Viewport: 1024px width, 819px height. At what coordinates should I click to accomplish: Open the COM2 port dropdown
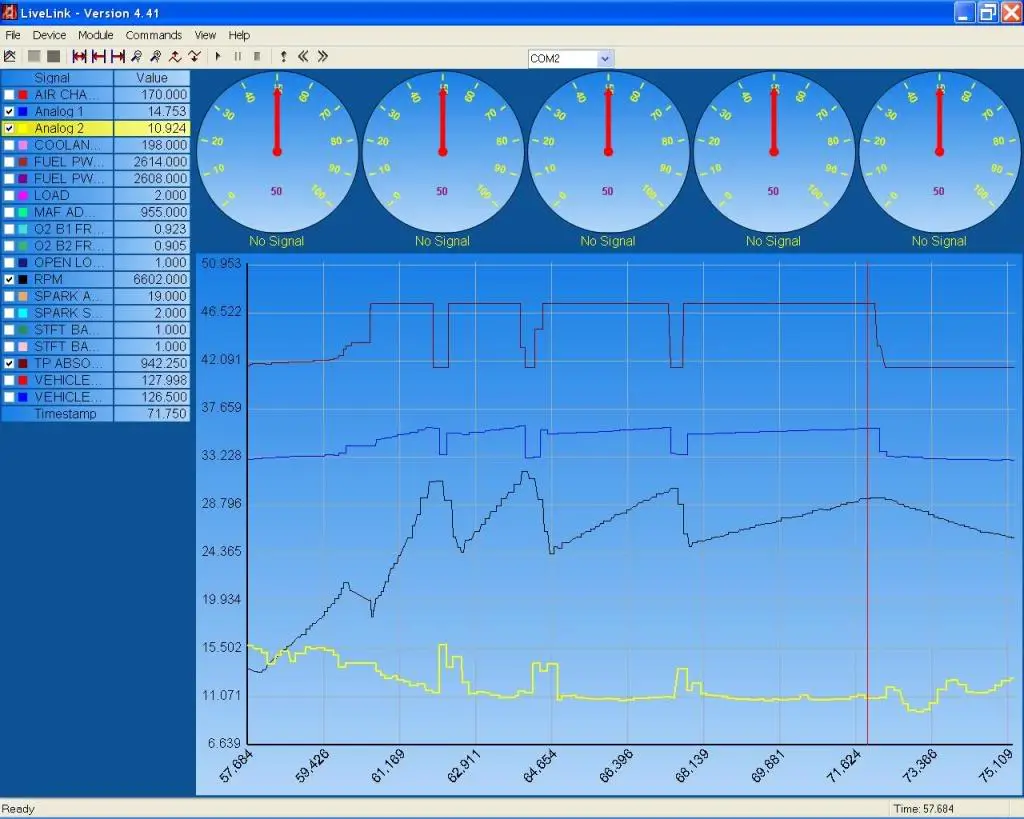(x=605, y=59)
